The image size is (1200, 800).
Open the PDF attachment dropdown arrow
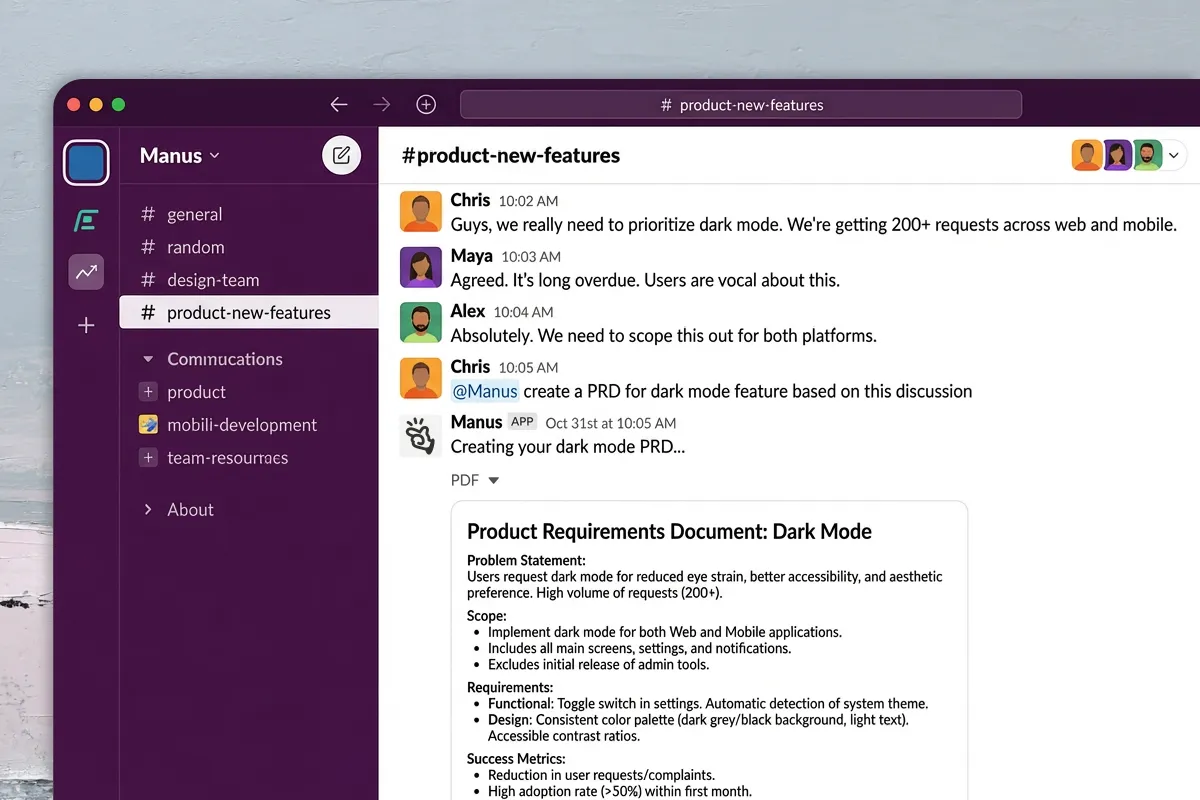493,481
